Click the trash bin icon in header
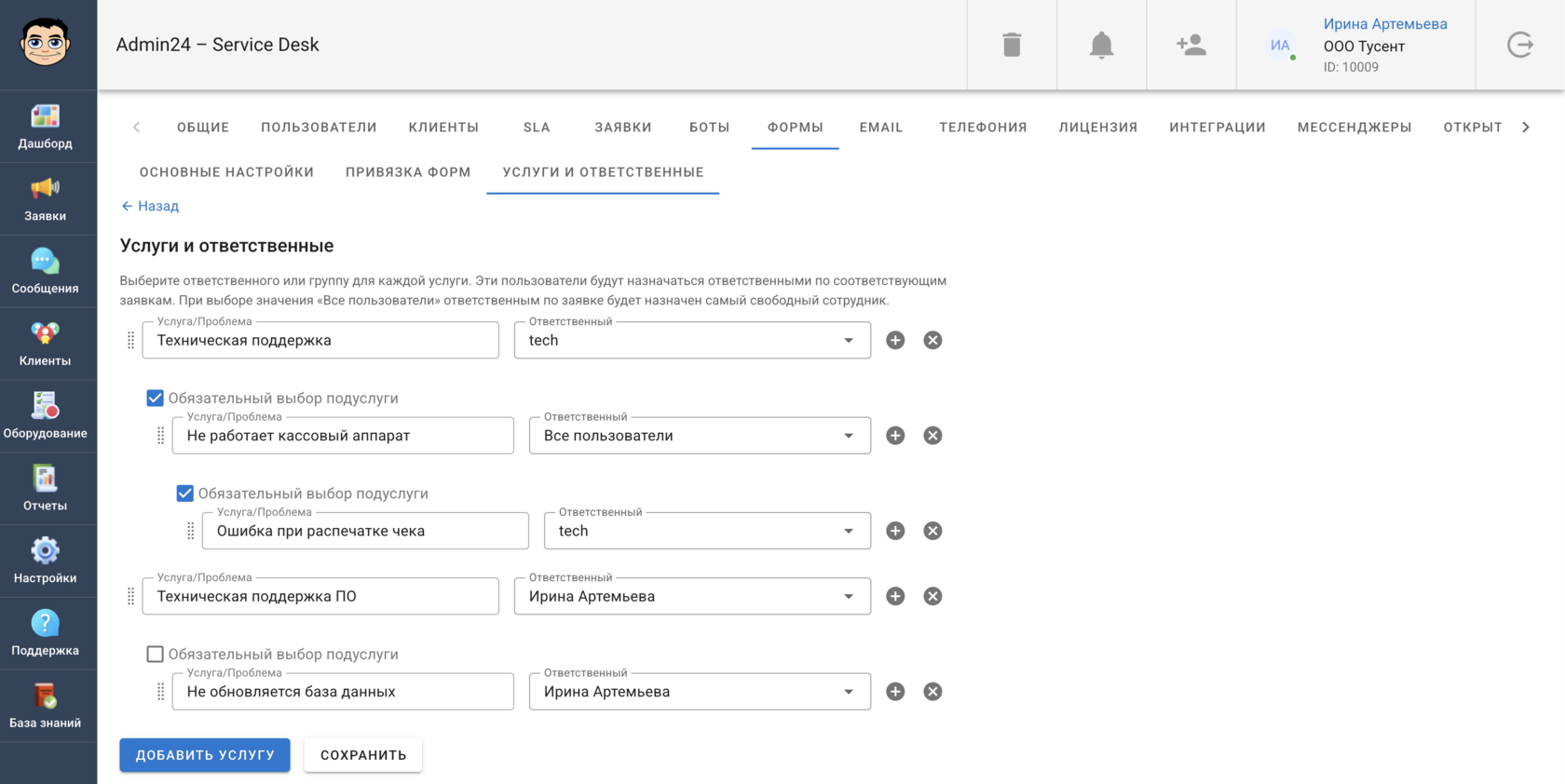 pos(1012,45)
